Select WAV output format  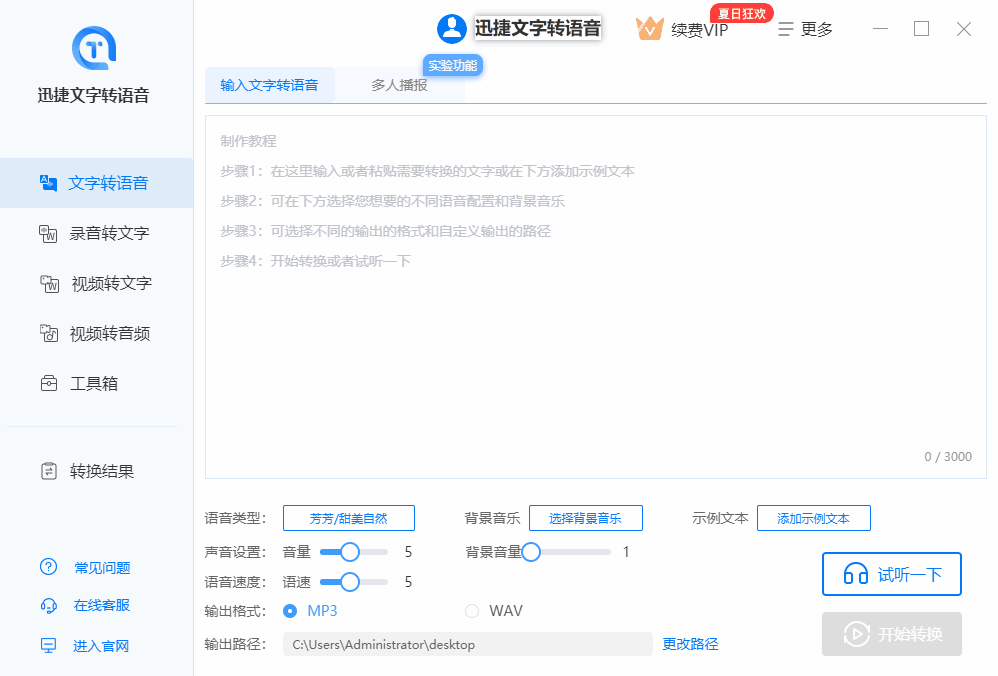(x=472, y=611)
